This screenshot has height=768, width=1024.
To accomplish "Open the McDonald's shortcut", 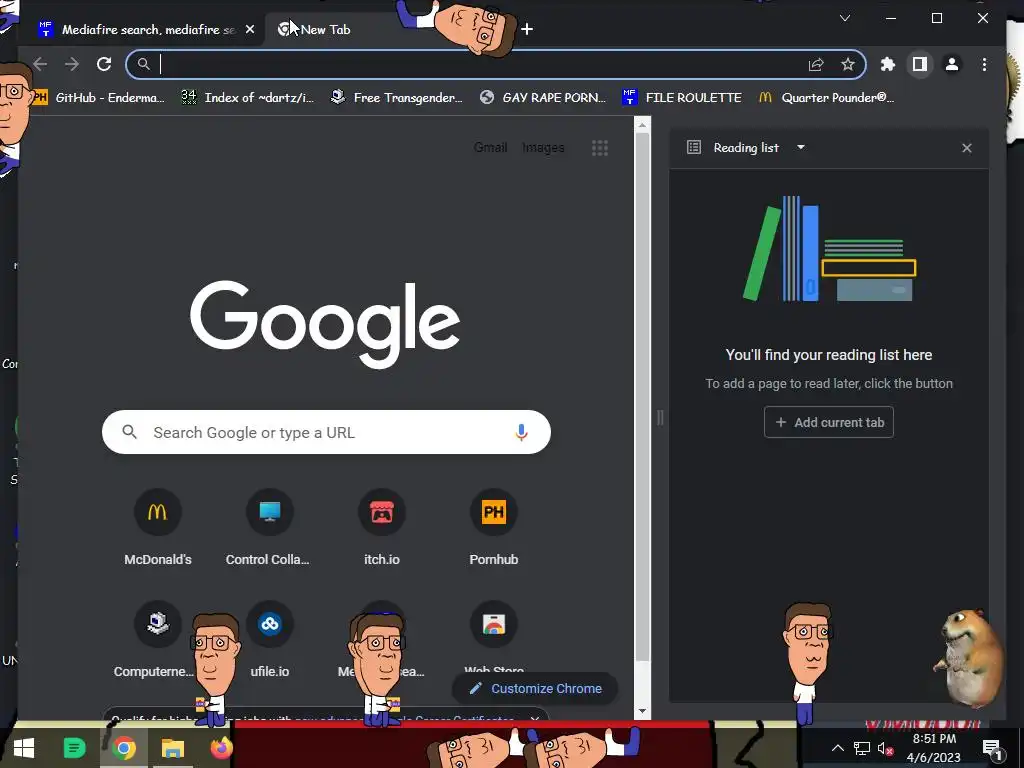I will [157, 529].
